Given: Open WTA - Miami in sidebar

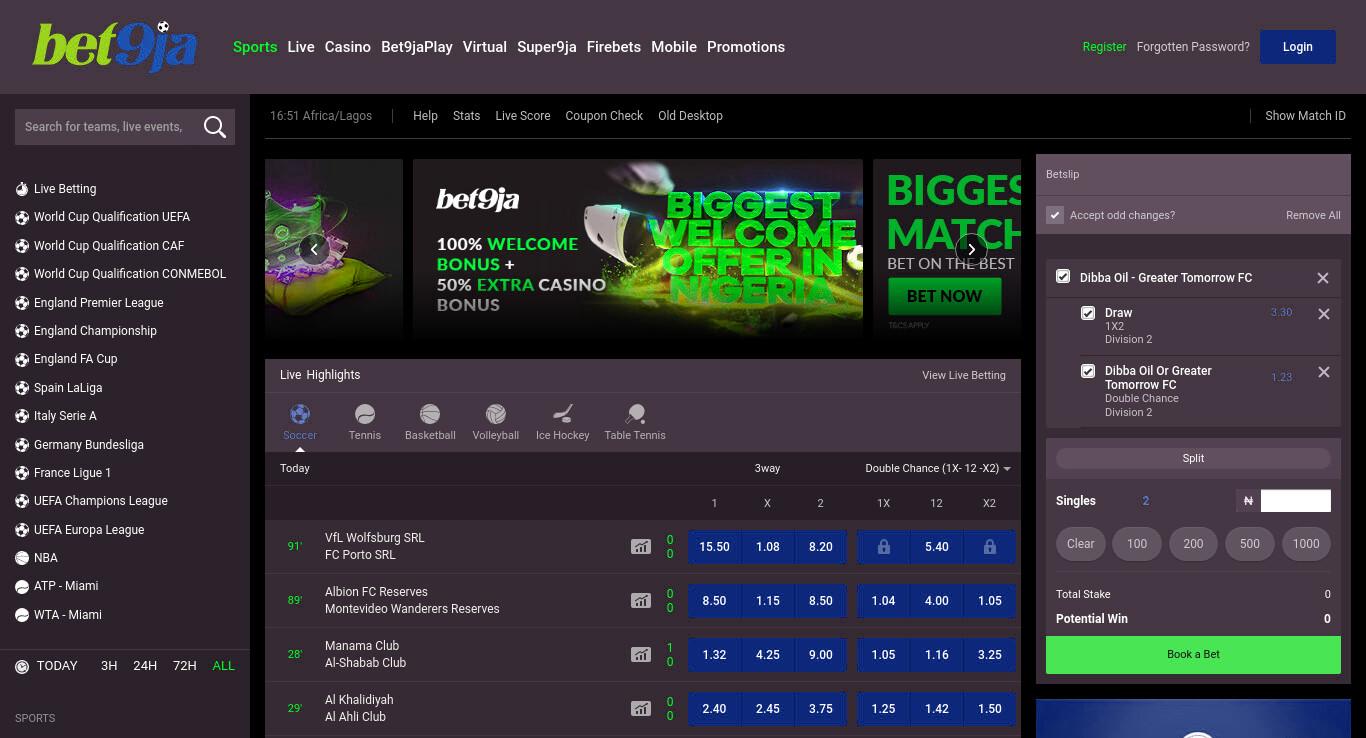Looking at the screenshot, I should click(68, 615).
